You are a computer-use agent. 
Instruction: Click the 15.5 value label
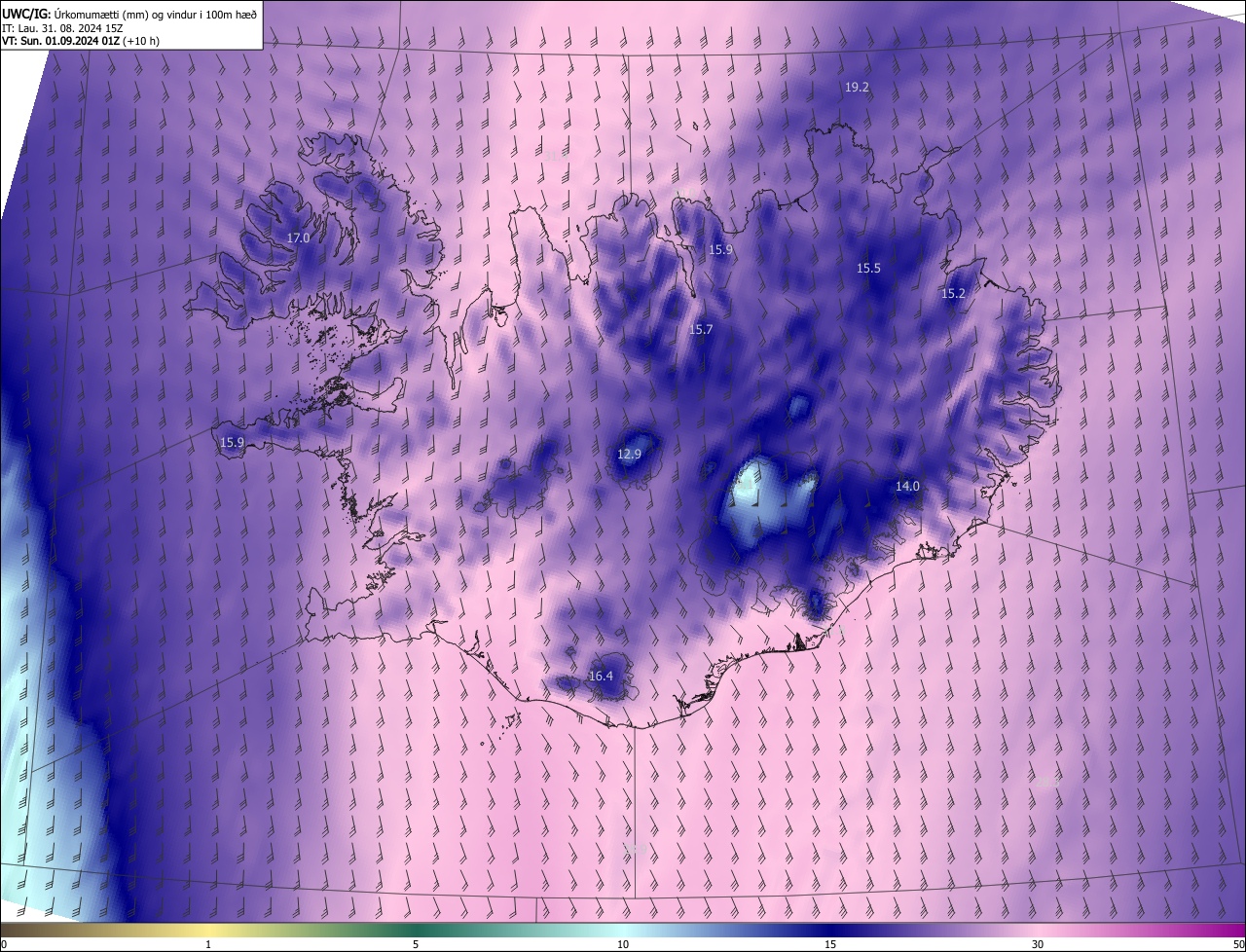[x=868, y=268]
